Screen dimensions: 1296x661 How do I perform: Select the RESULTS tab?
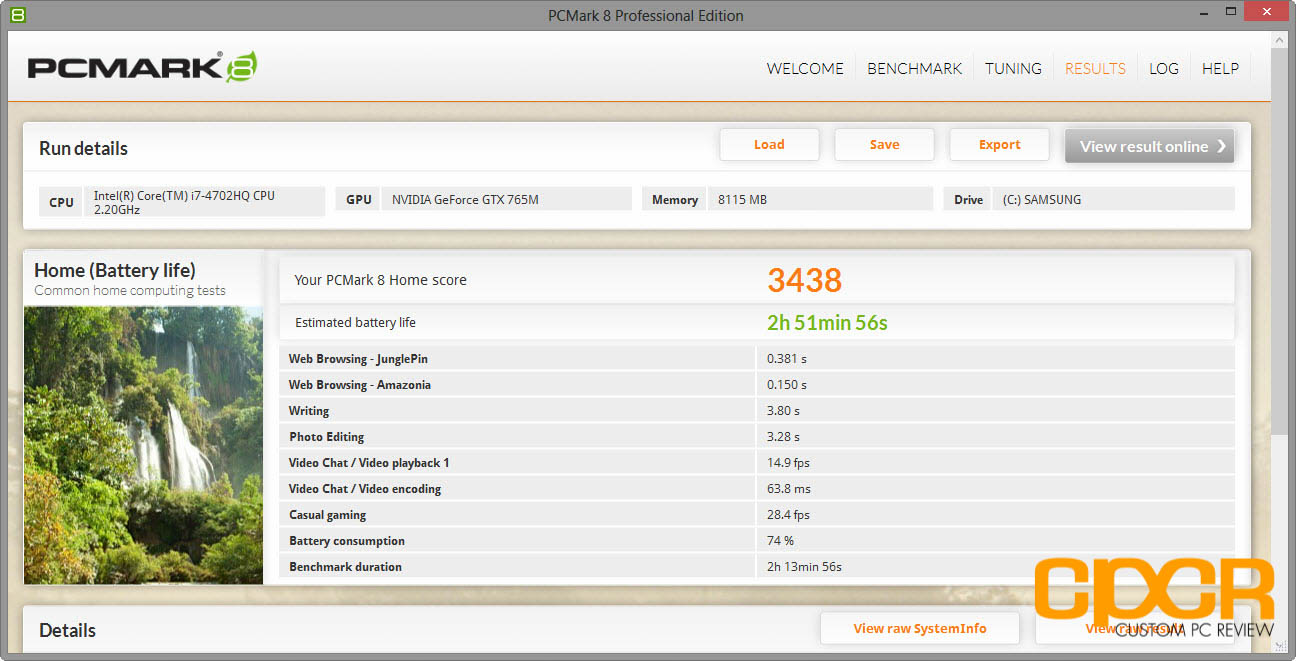(1095, 69)
